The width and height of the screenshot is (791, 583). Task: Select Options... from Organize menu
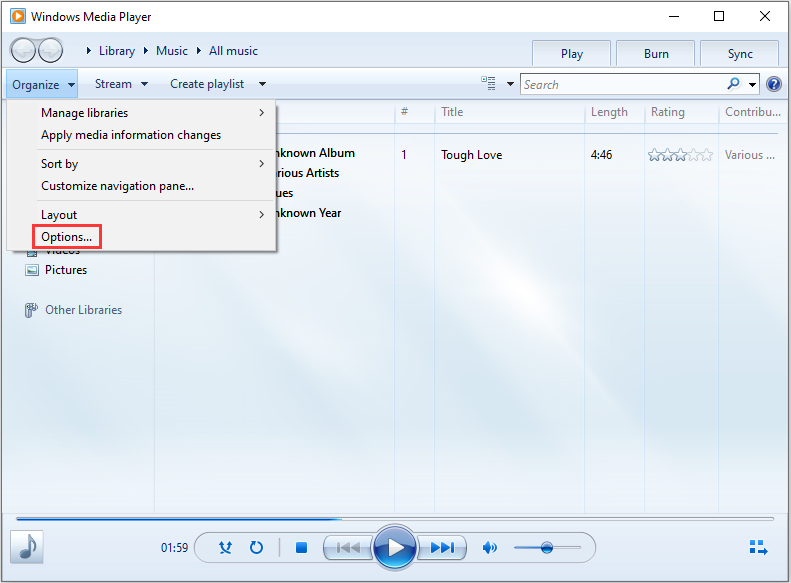click(x=66, y=237)
